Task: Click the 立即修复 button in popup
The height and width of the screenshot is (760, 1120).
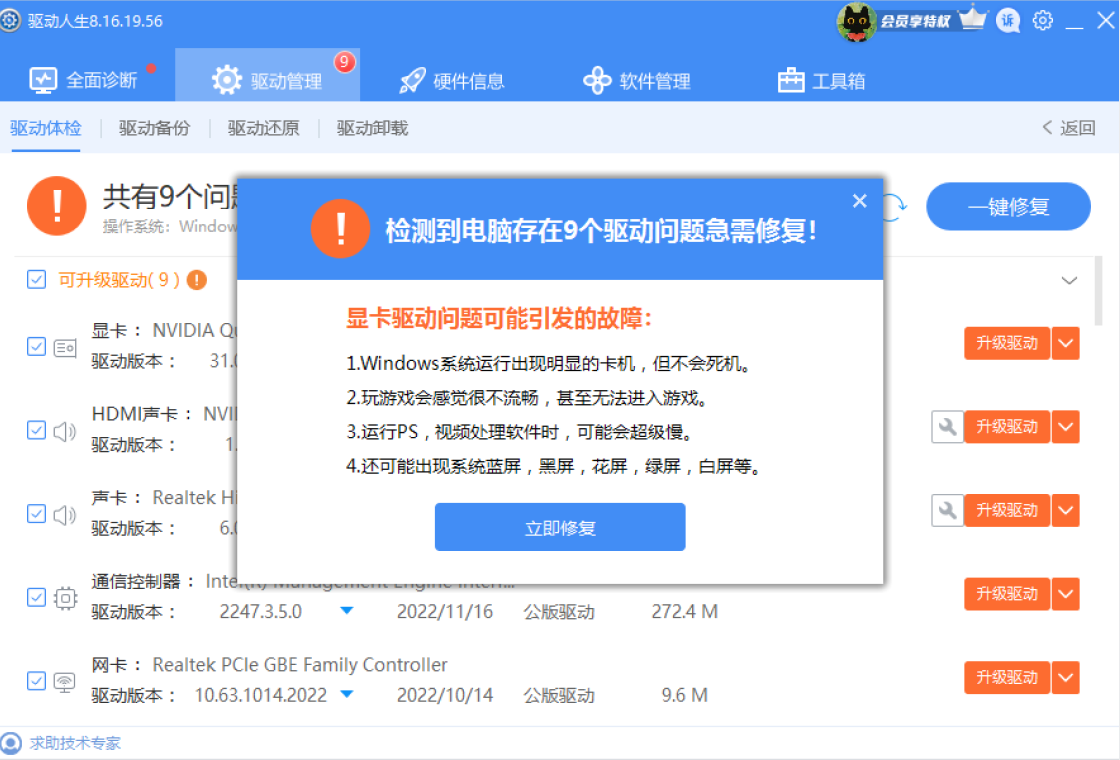Action: [559, 527]
